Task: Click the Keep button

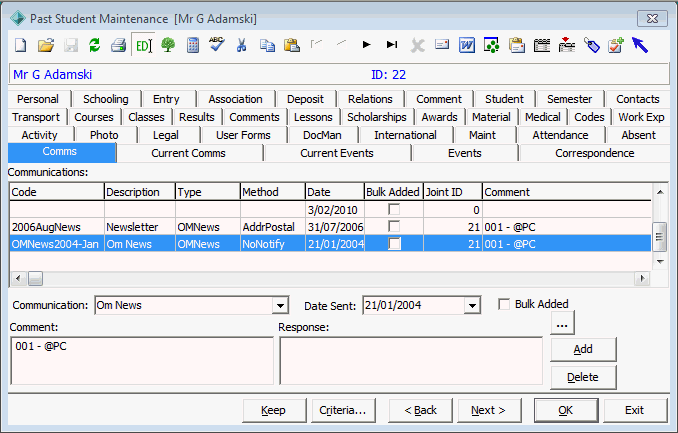Action: 273,410
